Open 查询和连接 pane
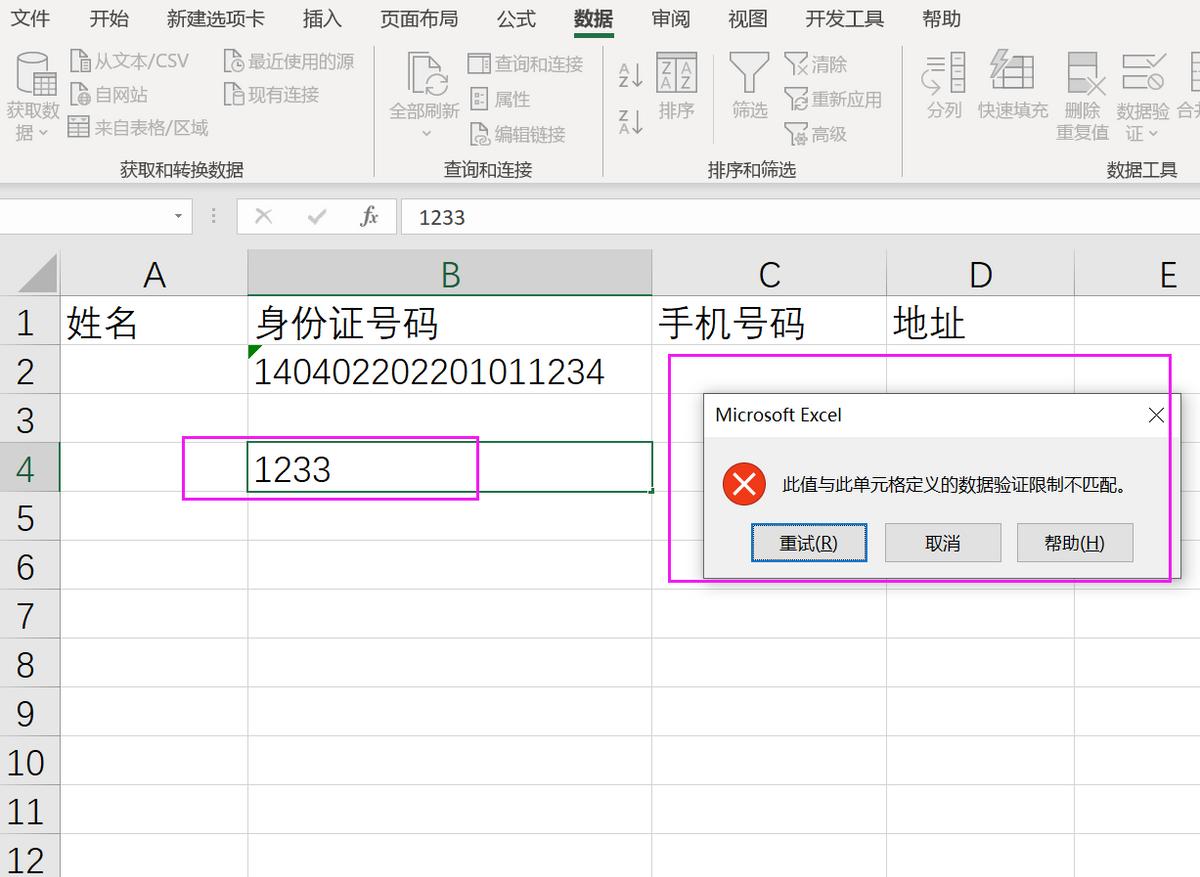Image resolution: width=1200 pixels, height=877 pixels. tap(527, 63)
